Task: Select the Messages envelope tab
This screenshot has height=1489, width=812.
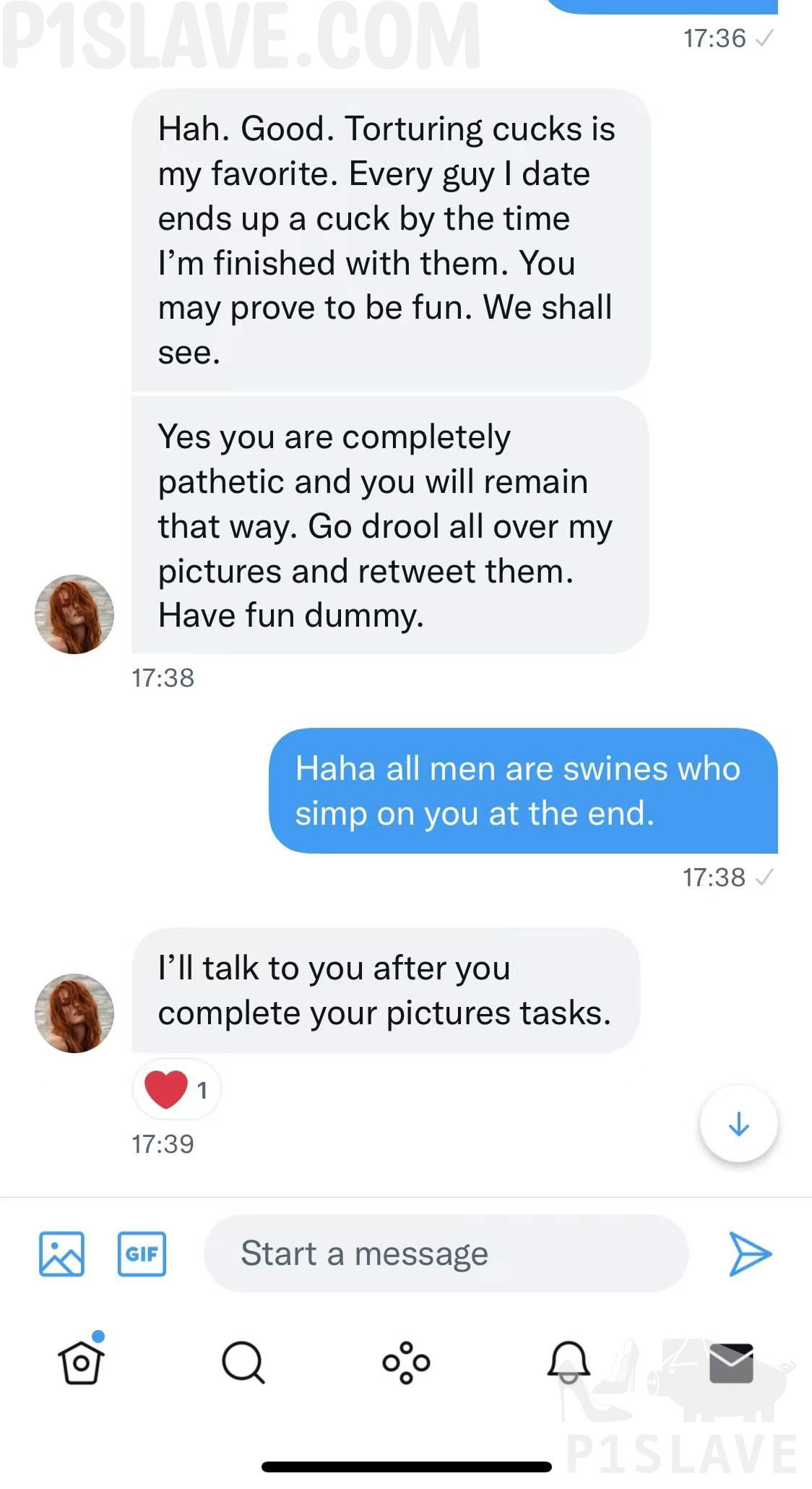Action: [731, 1362]
